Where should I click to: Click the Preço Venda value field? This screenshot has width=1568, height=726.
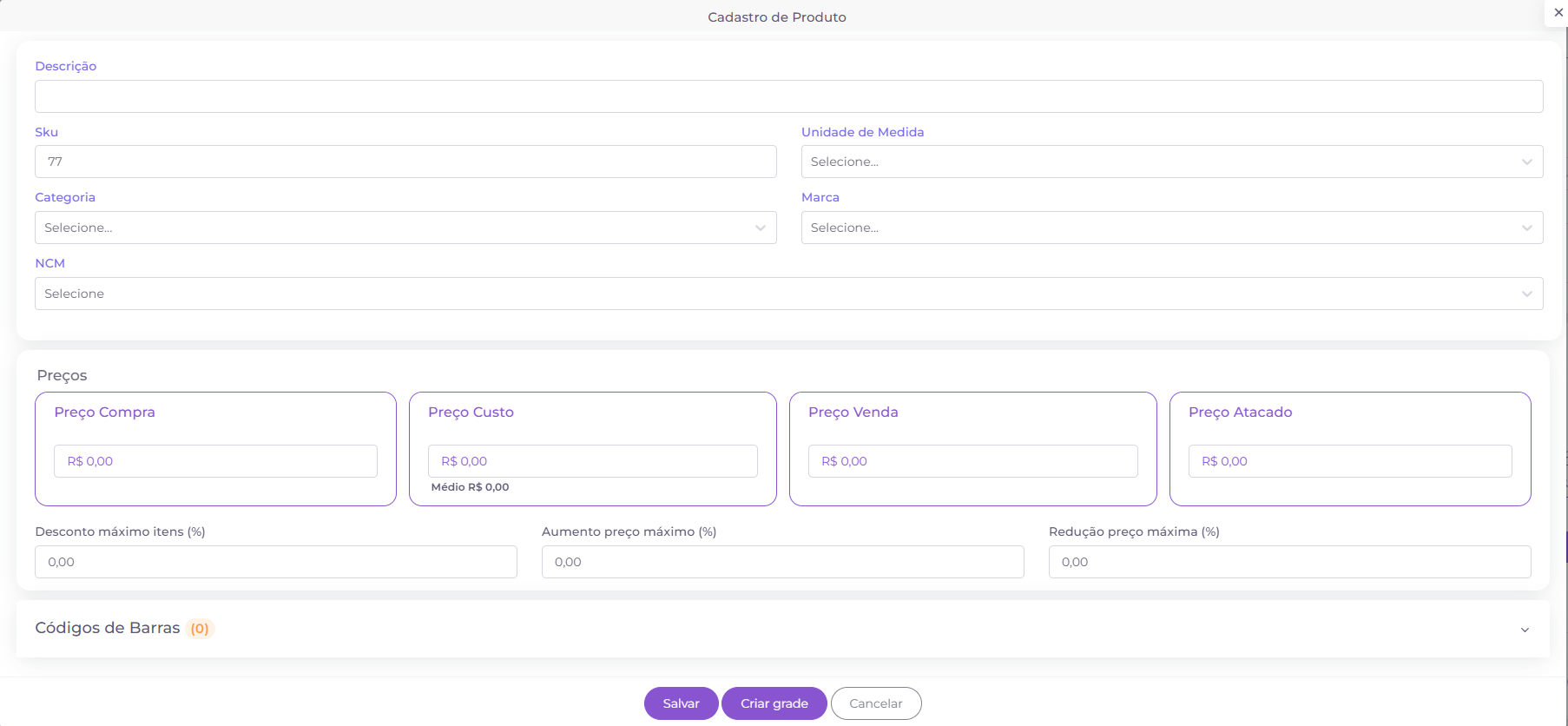pyautogui.click(x=972, y=461)
